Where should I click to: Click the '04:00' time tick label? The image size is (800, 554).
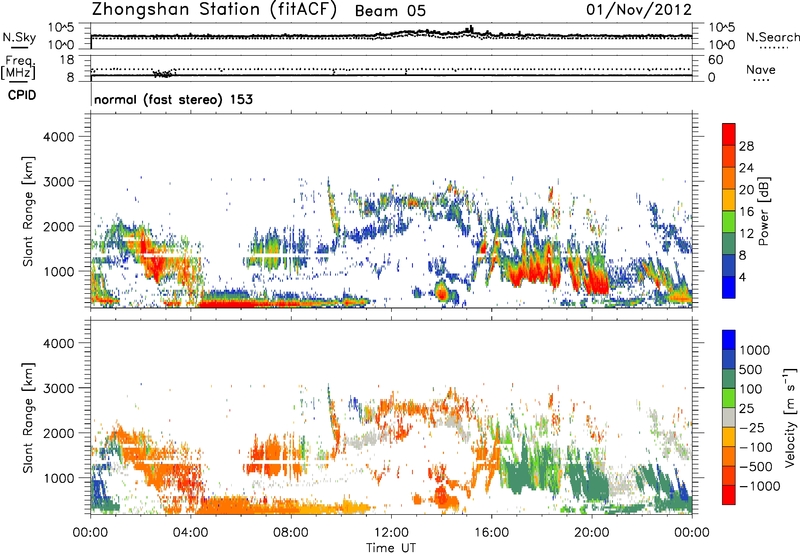click(191, 533)
